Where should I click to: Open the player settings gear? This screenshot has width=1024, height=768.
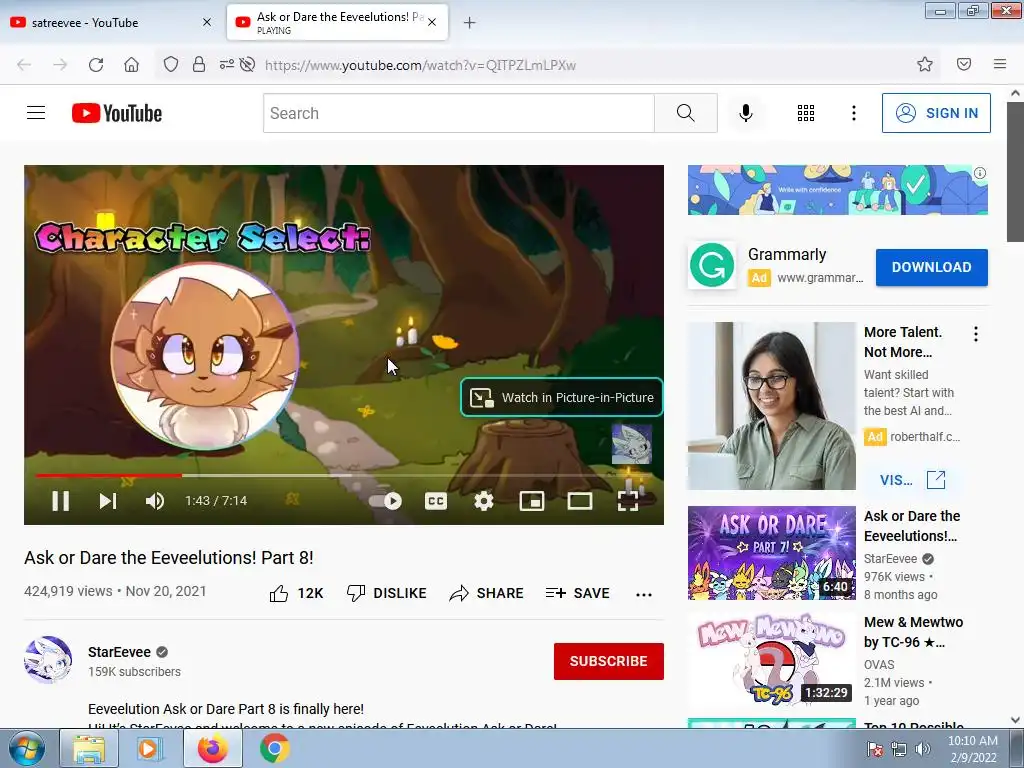point(483,501)
